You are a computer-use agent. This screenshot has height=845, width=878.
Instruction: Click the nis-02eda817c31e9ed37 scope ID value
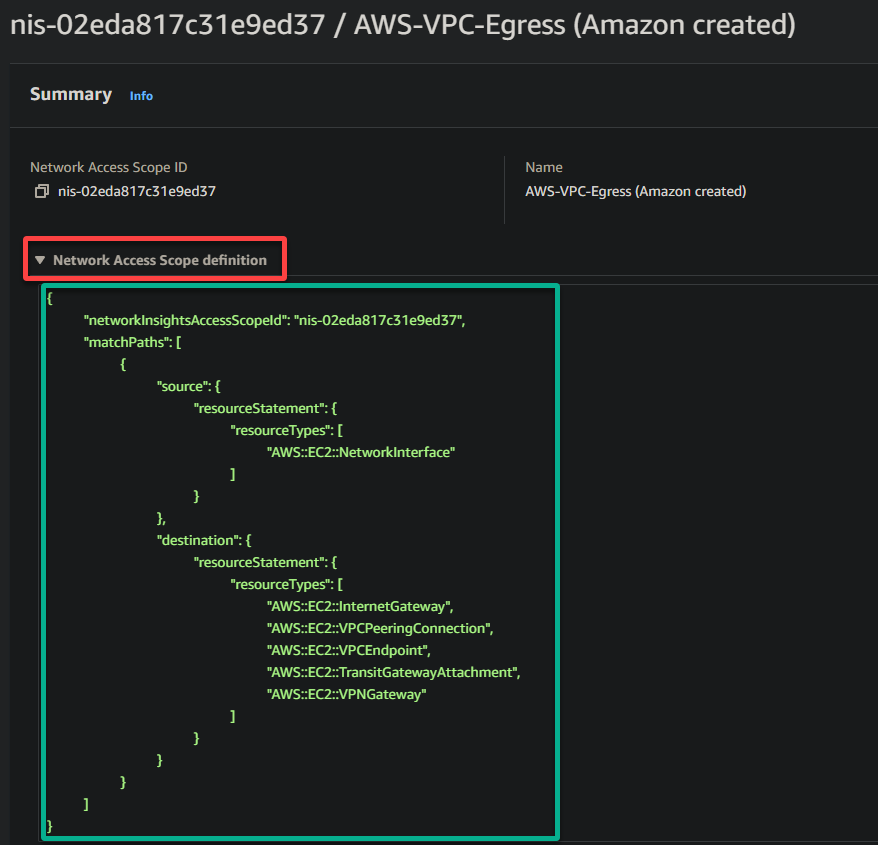coord(137,192)
